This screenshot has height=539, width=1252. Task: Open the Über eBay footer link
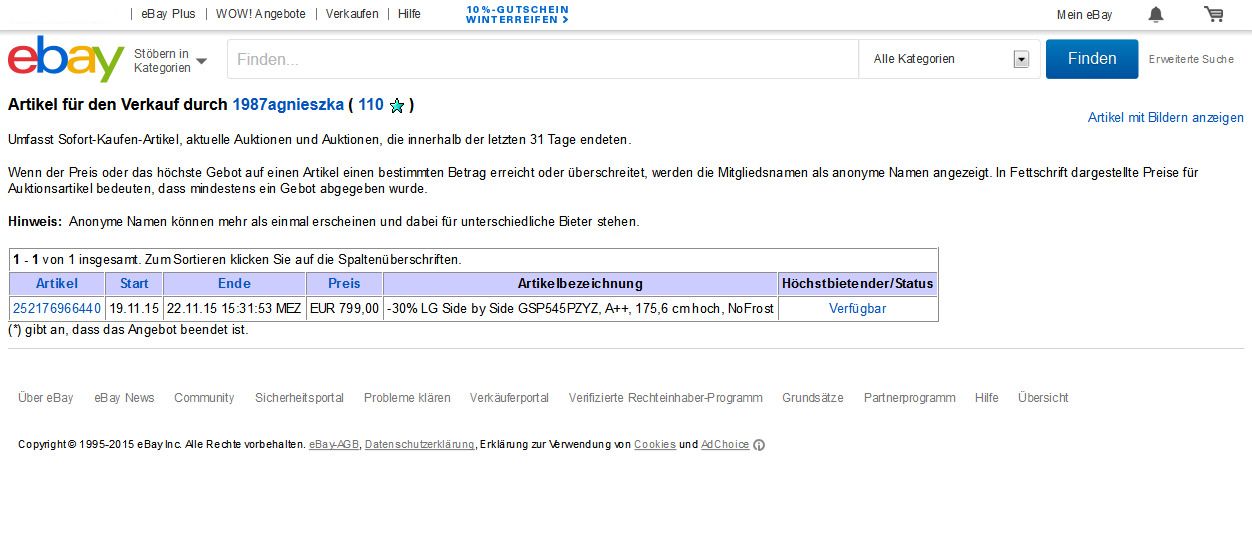(x=46, y=397)
